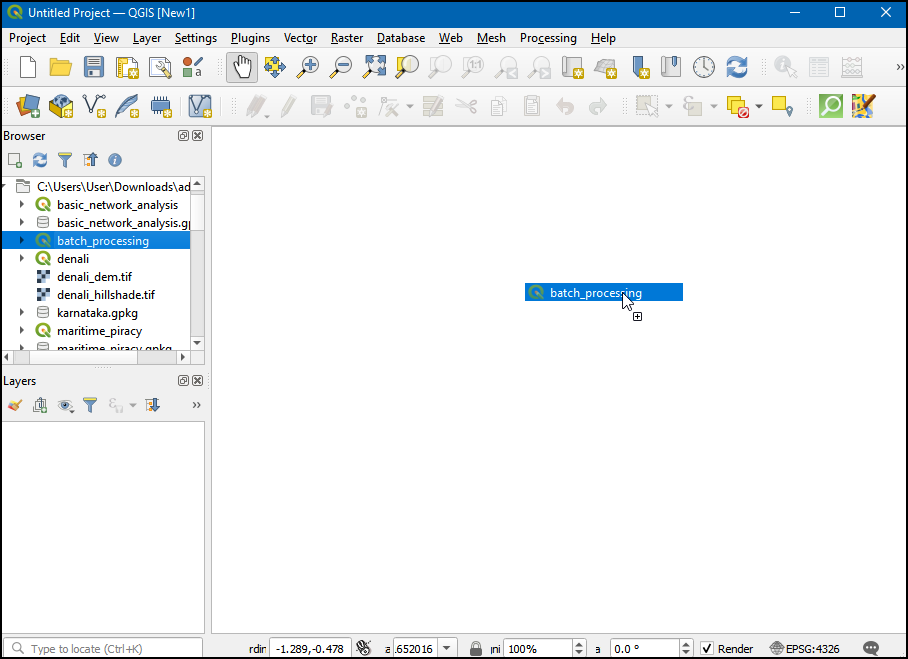
Task: Open the Layer Styling panel brush icon
Action: click(x=15, y=405)
